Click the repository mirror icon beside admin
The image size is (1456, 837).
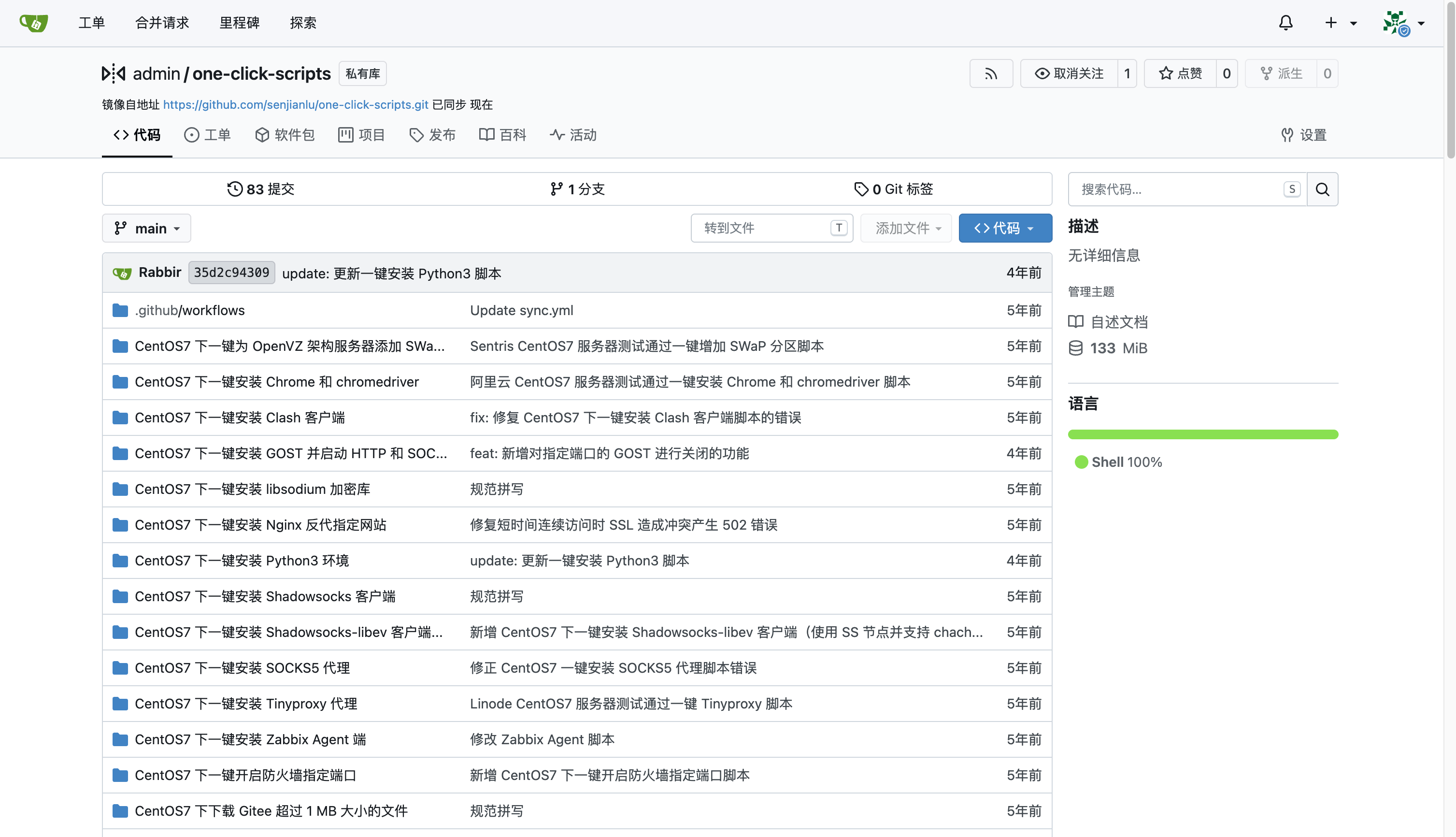113,73
